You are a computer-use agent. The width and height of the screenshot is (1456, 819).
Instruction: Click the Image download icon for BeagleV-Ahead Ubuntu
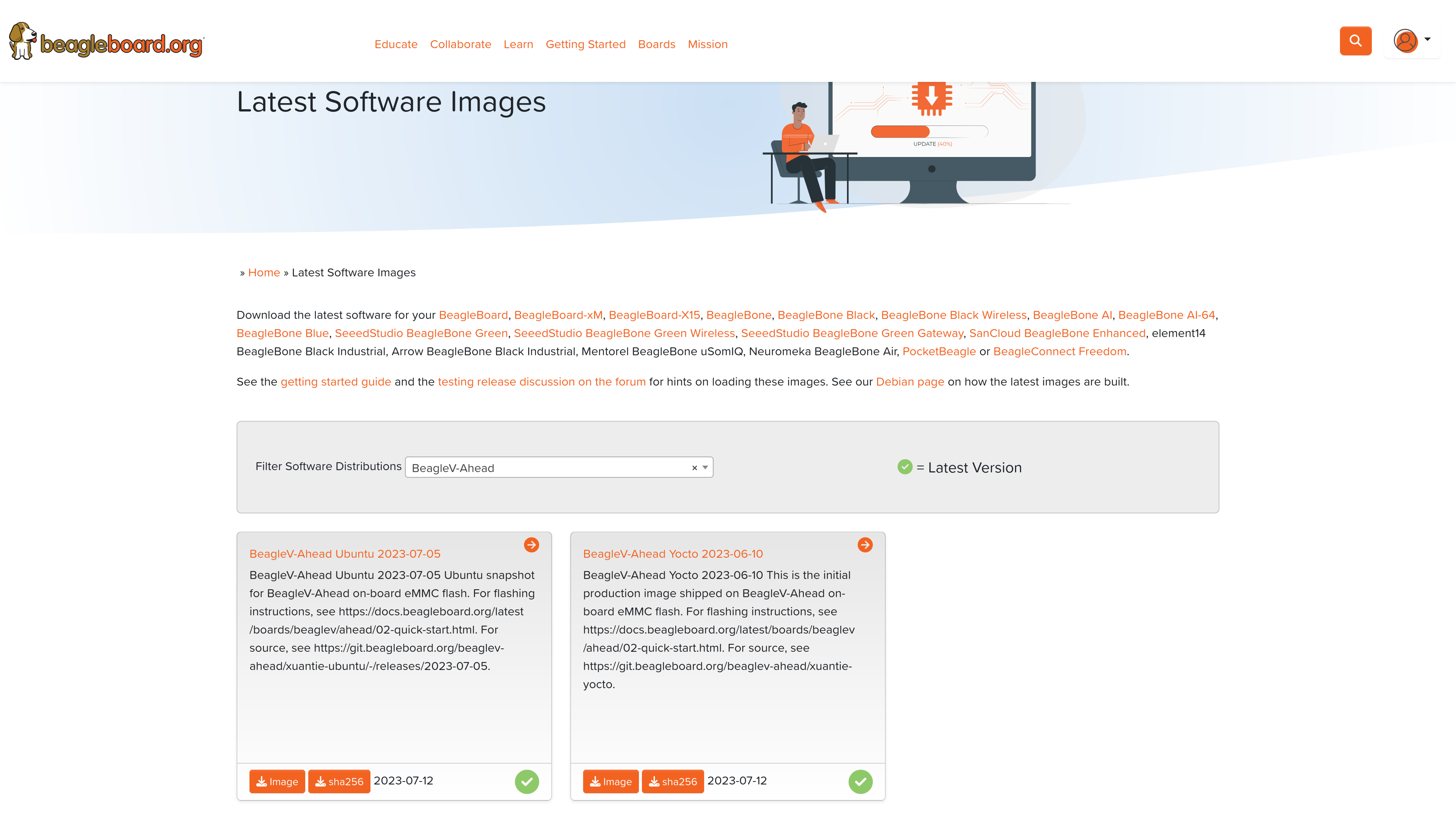[277, 781]
